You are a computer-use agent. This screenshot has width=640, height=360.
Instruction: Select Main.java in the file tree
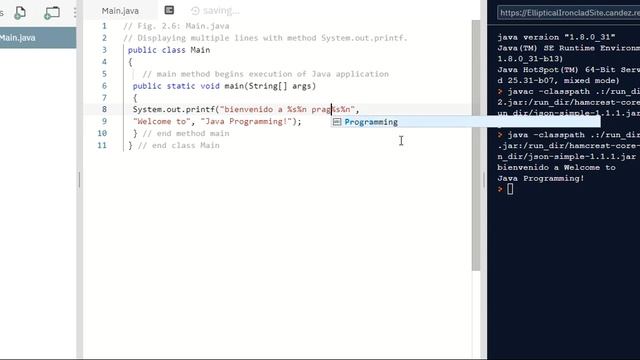(x=38, y=38)
